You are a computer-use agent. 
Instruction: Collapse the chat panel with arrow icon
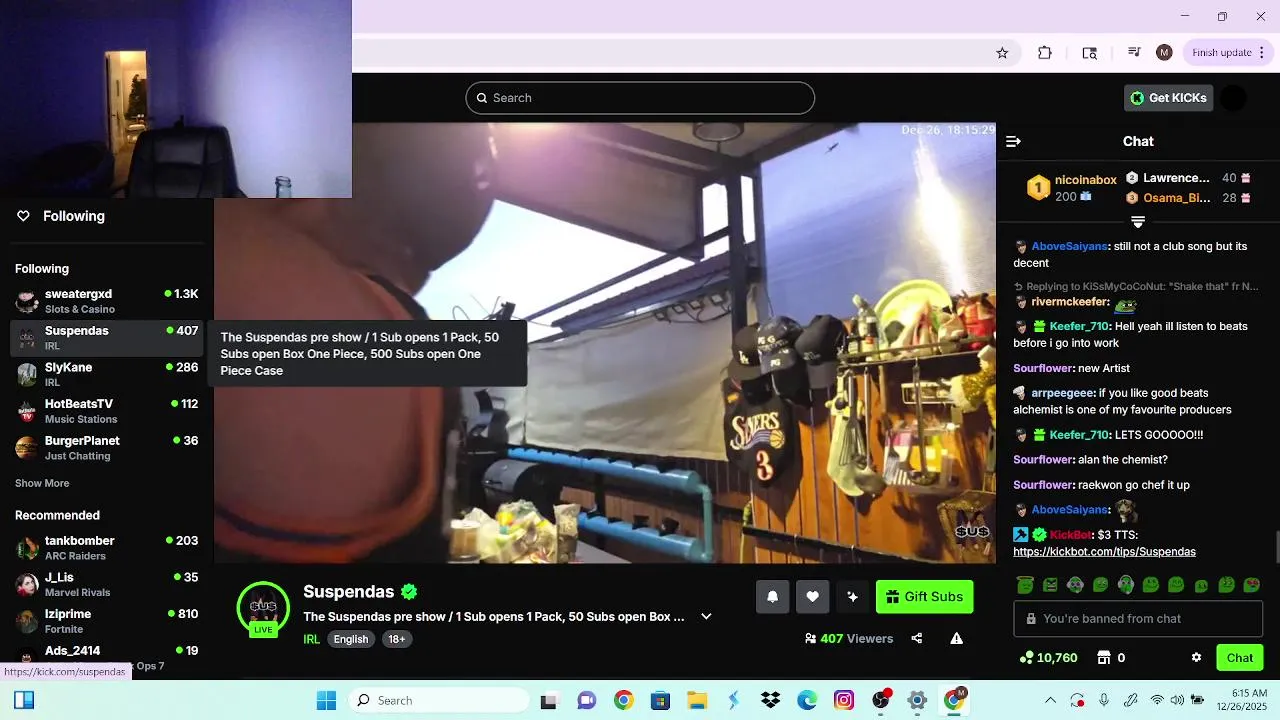pyautogui.click(x=1013, y=142)
